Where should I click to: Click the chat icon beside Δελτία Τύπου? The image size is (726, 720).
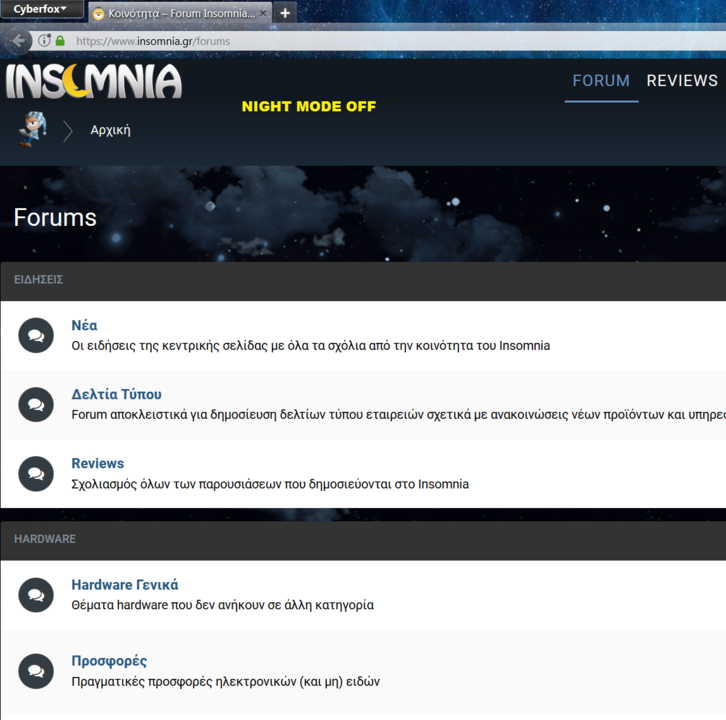point(36,405)
